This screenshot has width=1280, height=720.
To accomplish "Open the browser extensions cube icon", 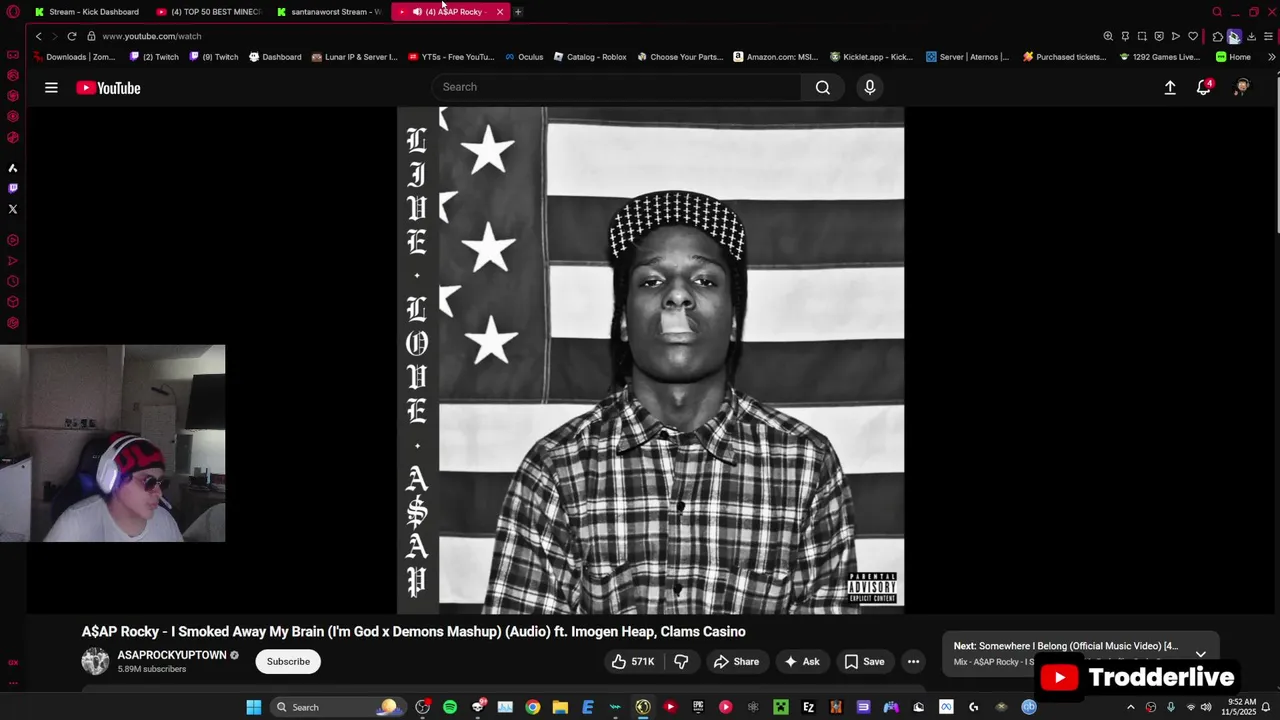I will pyautogui.click(x=1217, y=36).
